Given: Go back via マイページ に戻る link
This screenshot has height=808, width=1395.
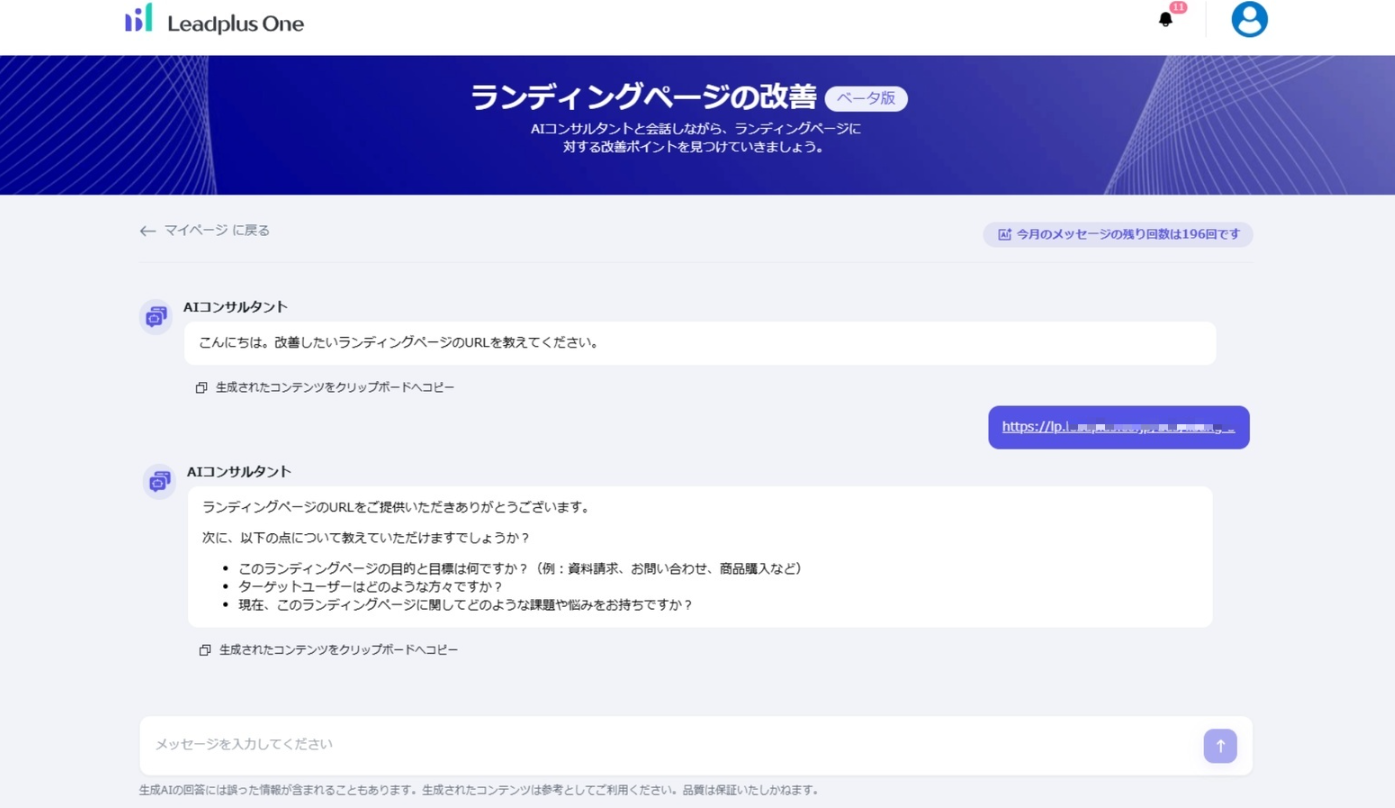Looking at the screenshot, I should pos(217,230).
